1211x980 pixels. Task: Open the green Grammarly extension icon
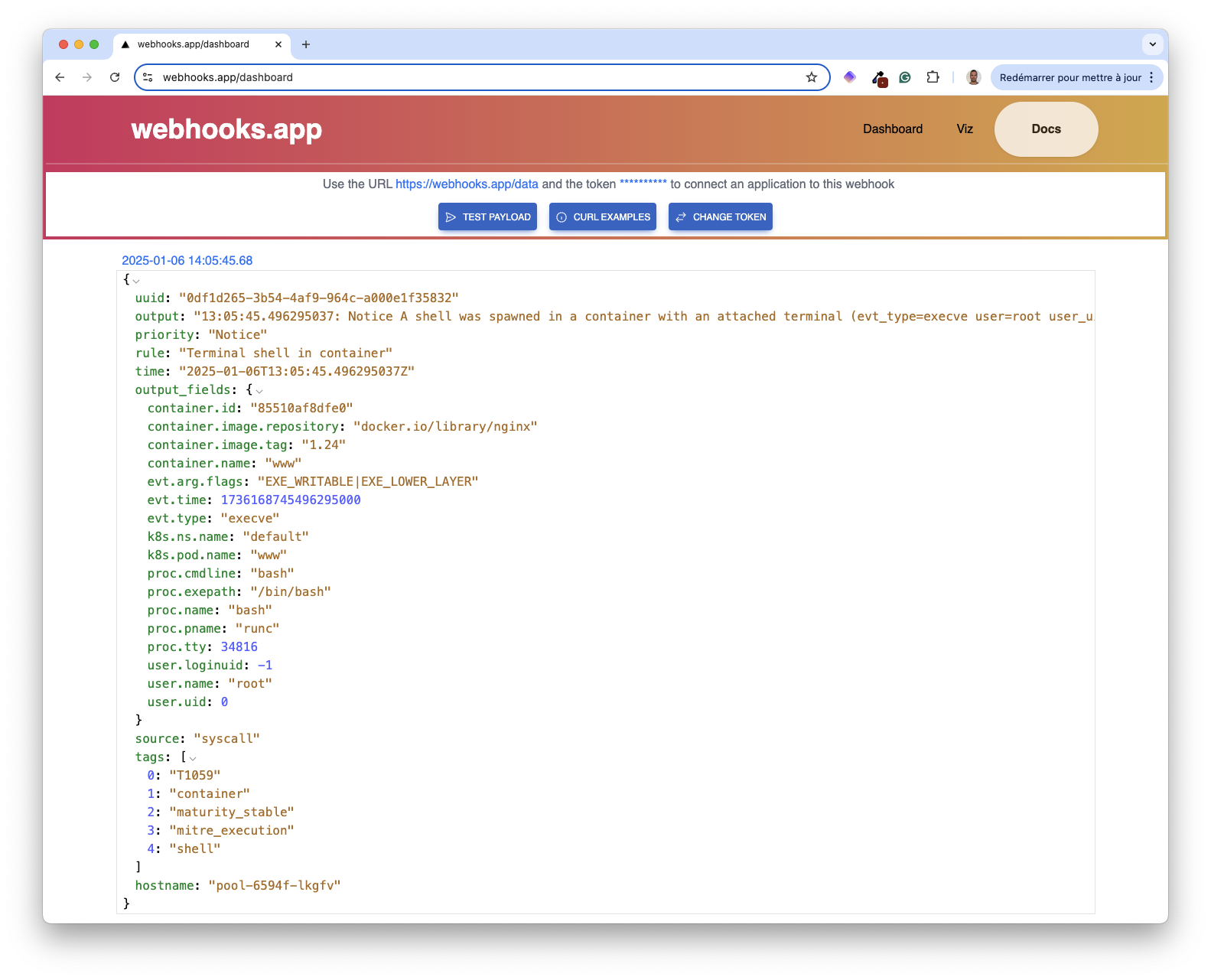[x=905, y=77]
